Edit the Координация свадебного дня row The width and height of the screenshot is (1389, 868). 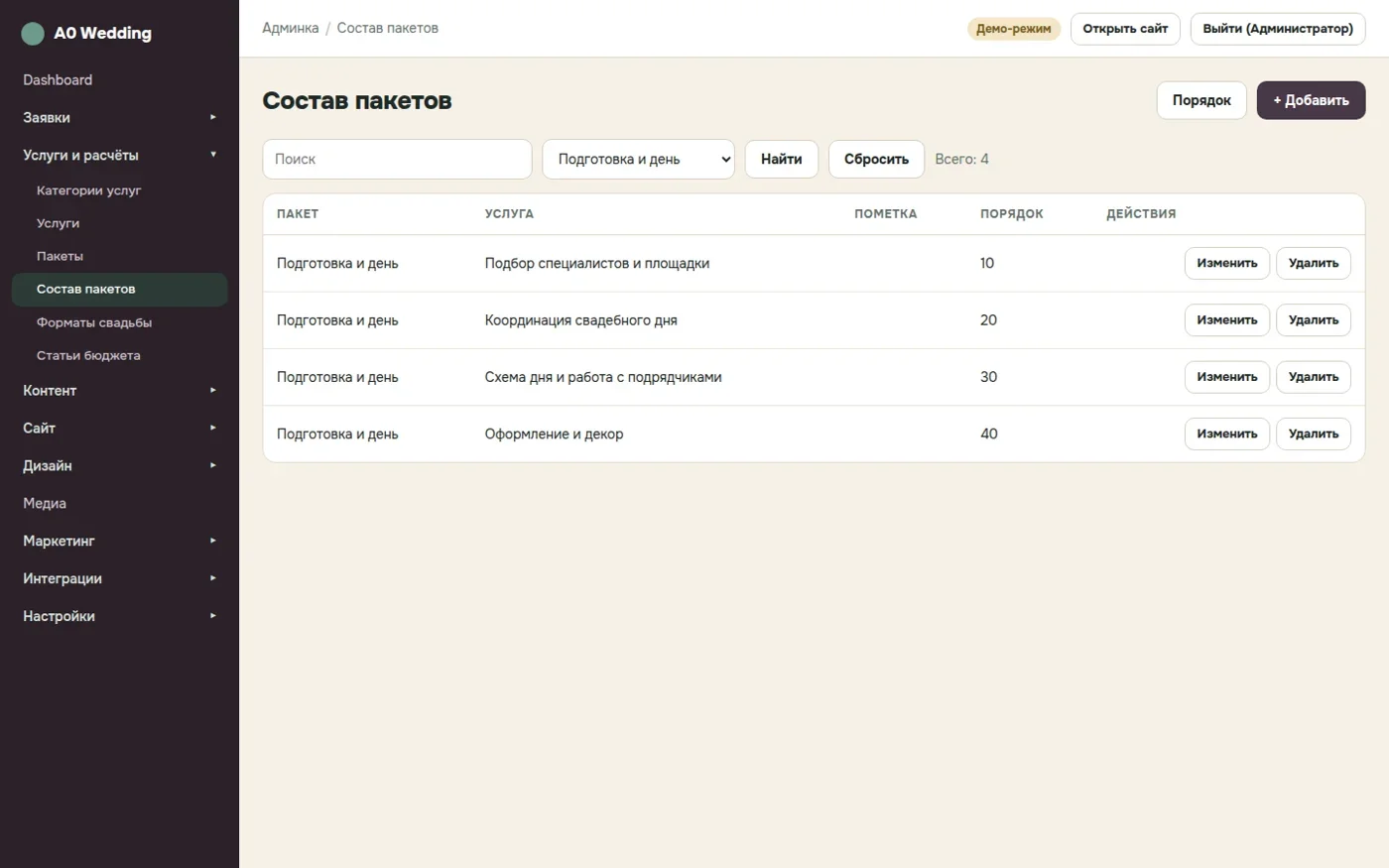[x=1226, y=319]
